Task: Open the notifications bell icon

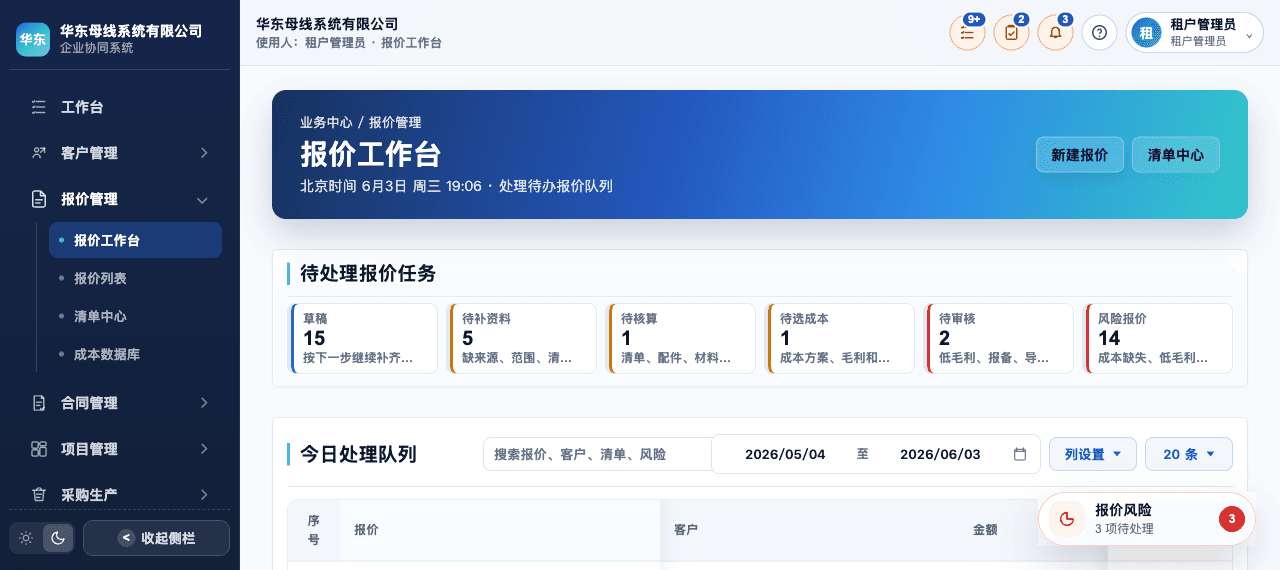Action: coord(1055,33)
